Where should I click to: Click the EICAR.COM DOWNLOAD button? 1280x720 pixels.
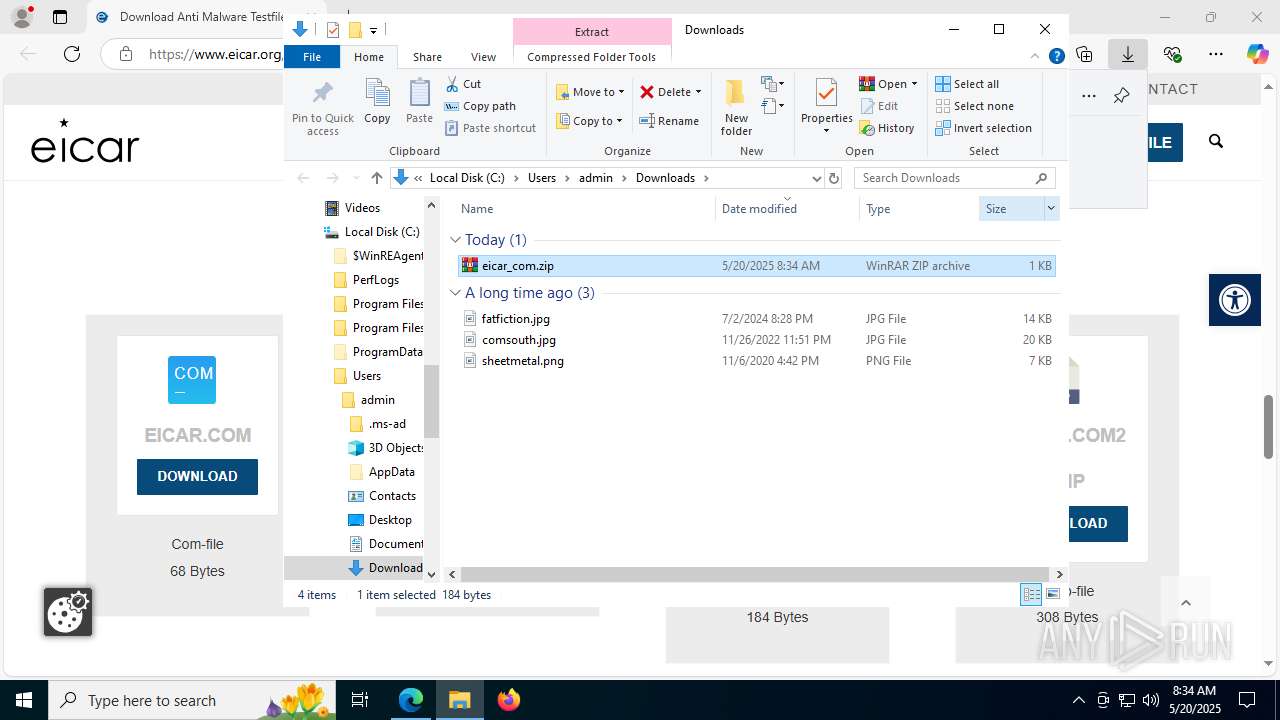pos(197,476)
